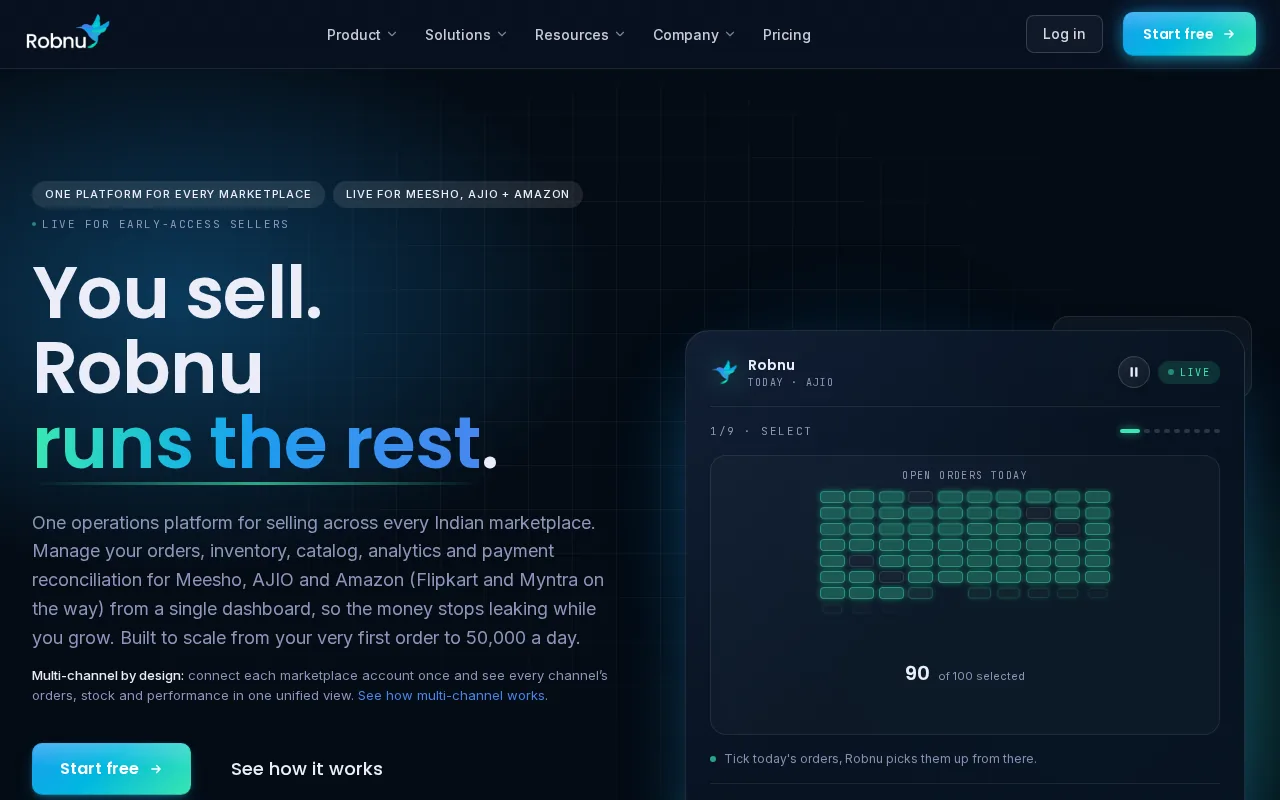This screenshot has height=800, width=1280.
Task: Click 'One platform for every marketplace' pill
Action: tap(178, 194)
